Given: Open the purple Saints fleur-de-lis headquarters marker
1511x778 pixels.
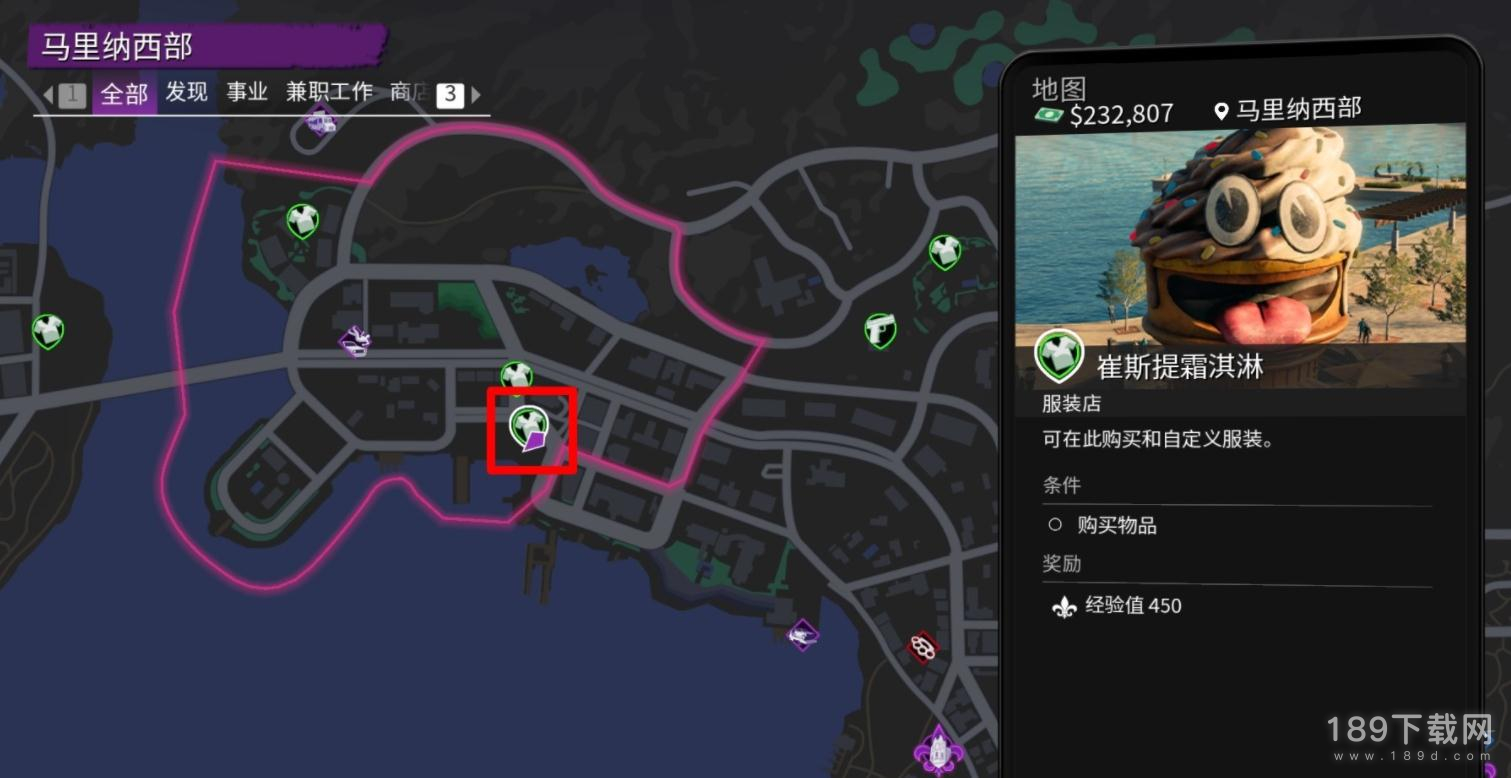Looking at the screenshot, I should [x=937, y=751].
